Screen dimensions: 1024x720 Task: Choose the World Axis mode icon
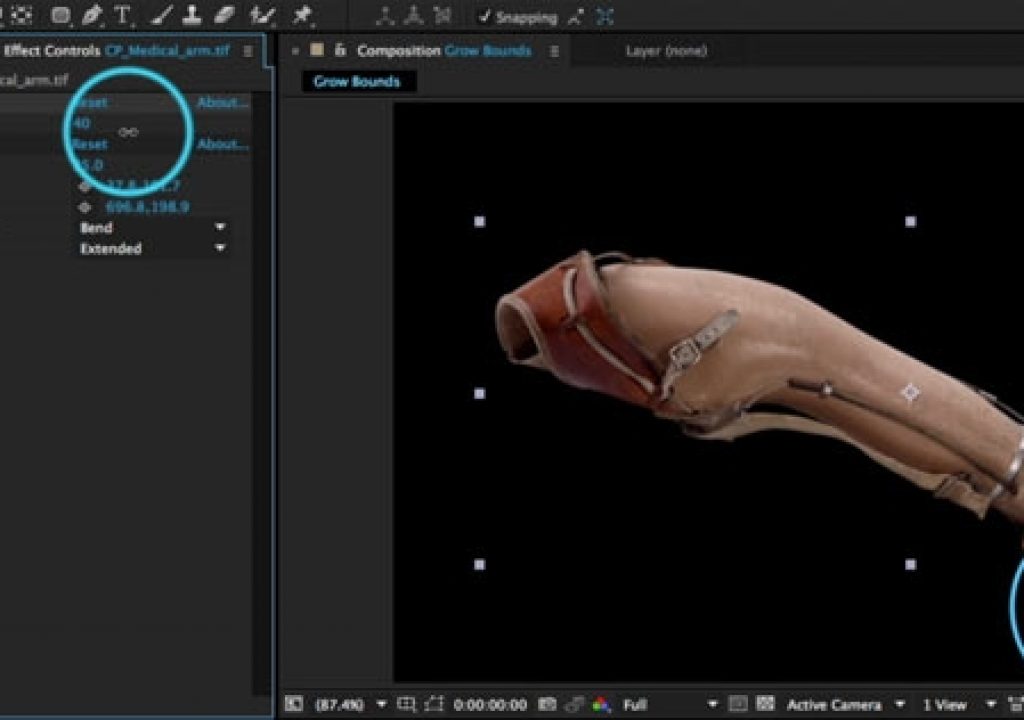pos(413,16)
